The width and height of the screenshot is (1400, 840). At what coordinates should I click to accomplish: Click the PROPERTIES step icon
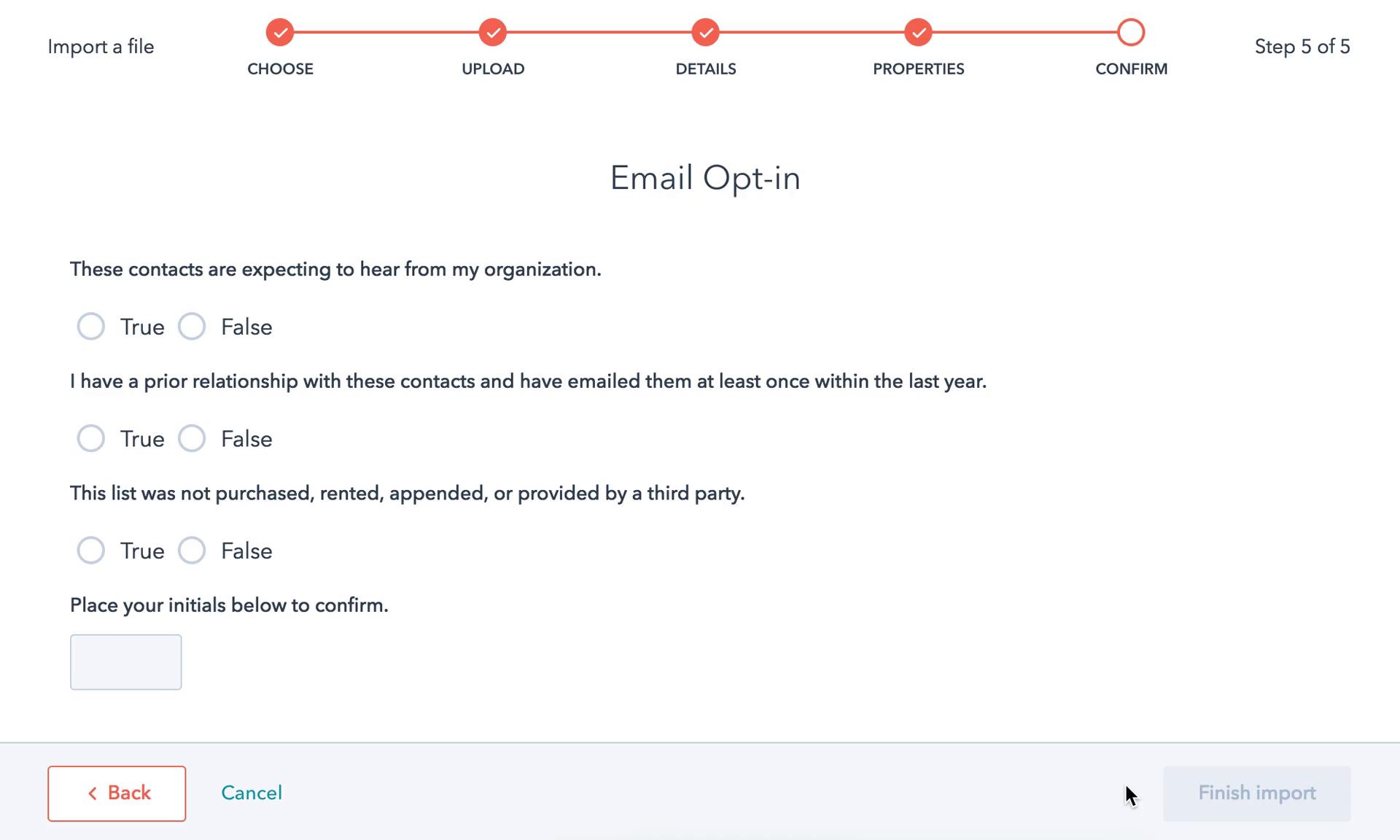pyautogui.click(x=918, y=31)
